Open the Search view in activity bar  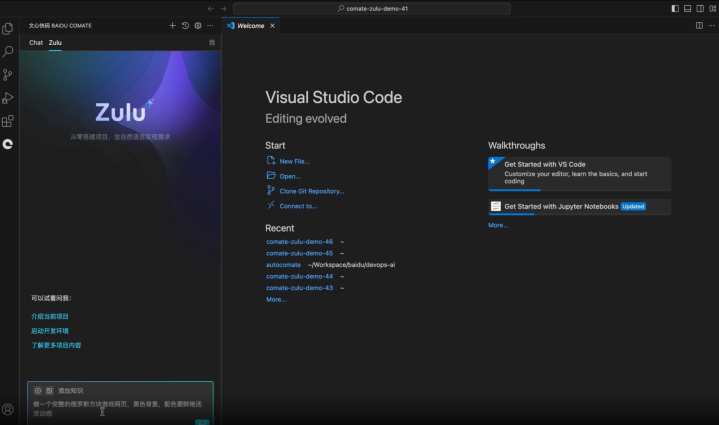(8, 51)
